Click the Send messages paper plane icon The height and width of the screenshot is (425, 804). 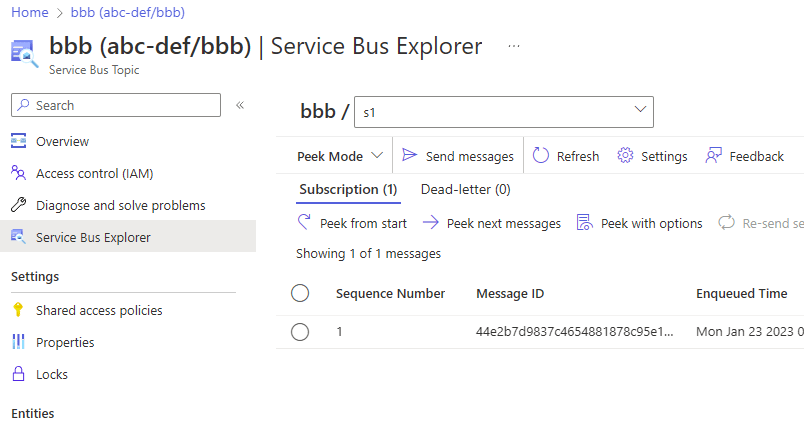click(409, 155)
